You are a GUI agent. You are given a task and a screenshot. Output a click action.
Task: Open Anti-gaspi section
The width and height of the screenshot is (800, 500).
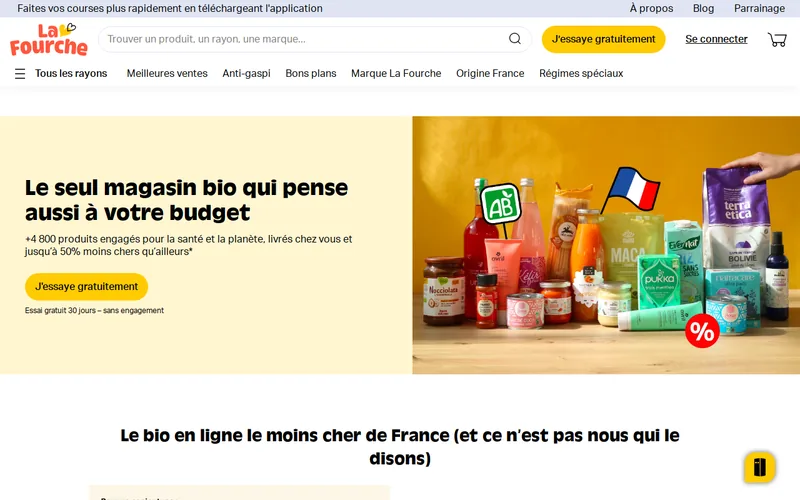tap(246, 73)
